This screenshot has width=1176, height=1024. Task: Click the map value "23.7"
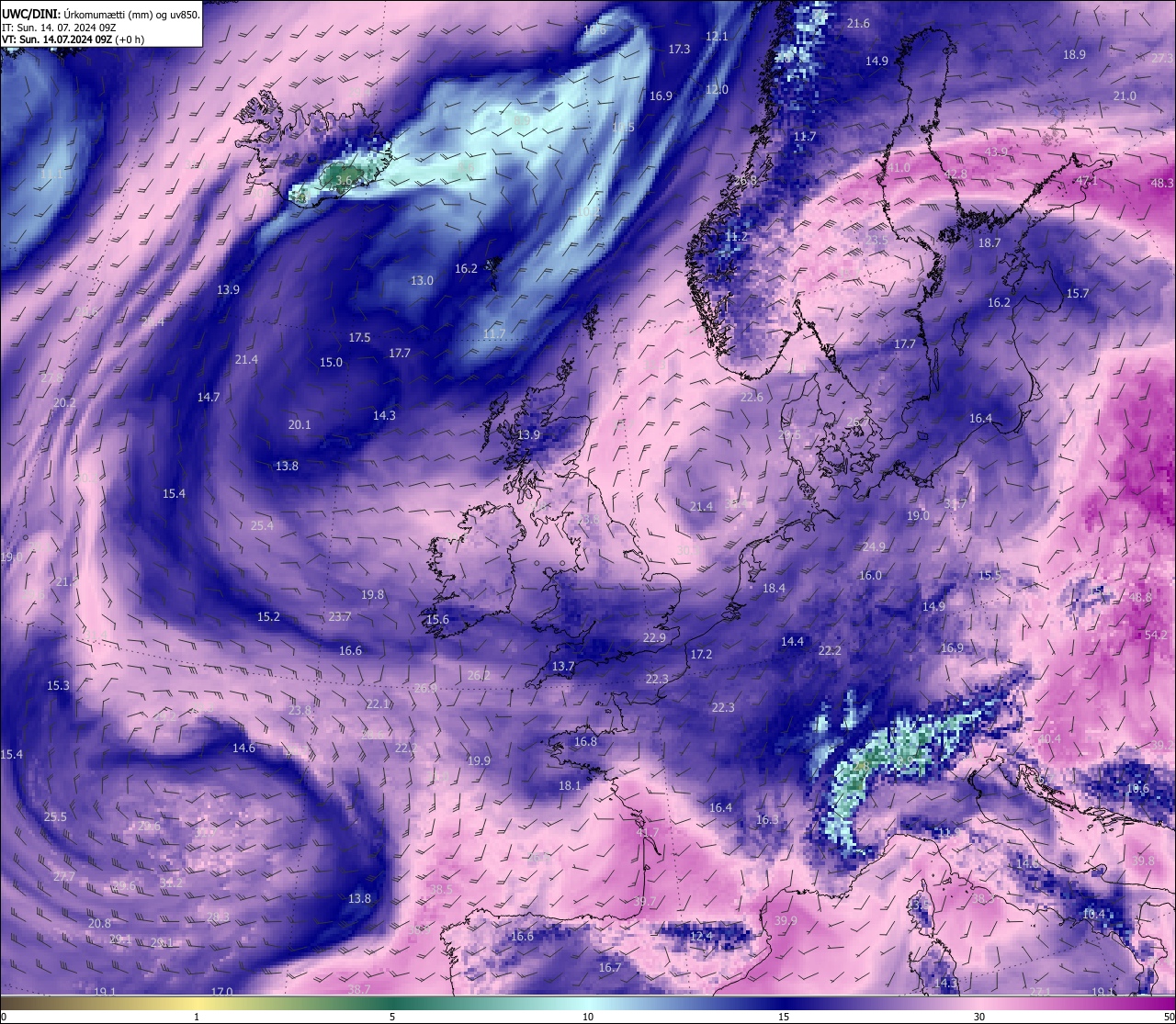(340, 617)
